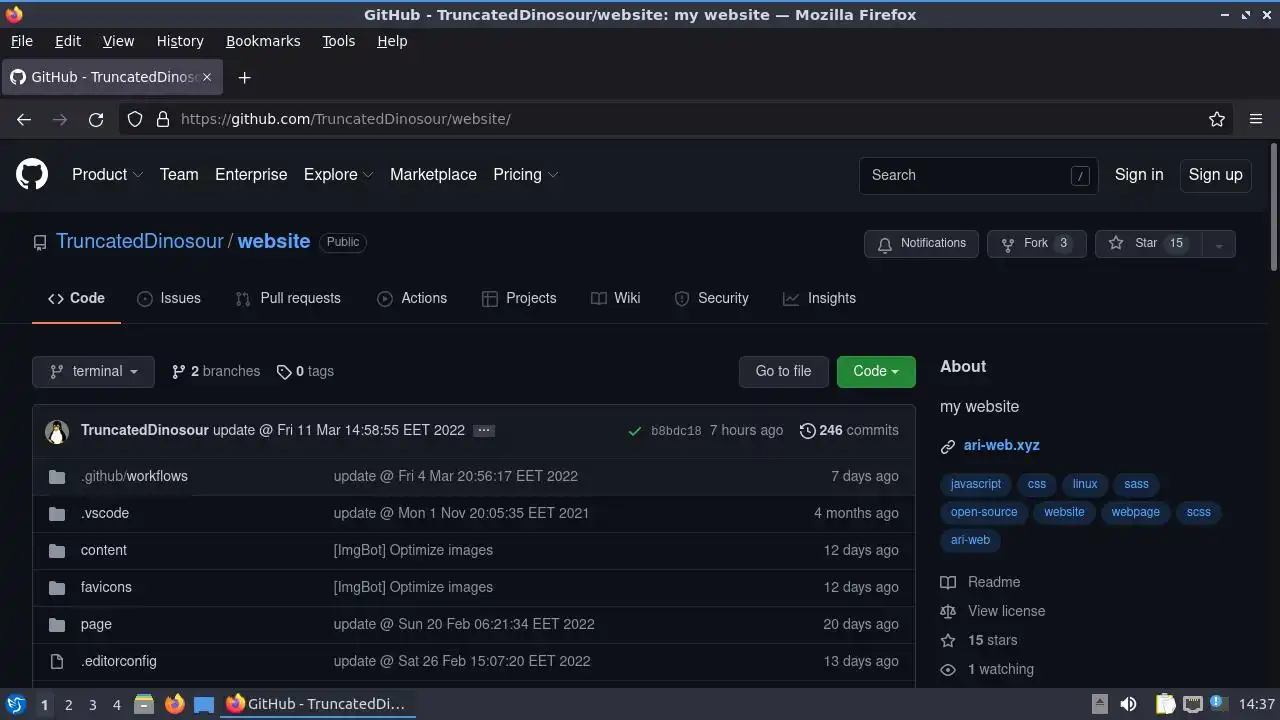Click the Sign up button
Screen dimensions: 1280x720
click(x=1215, y=175)
